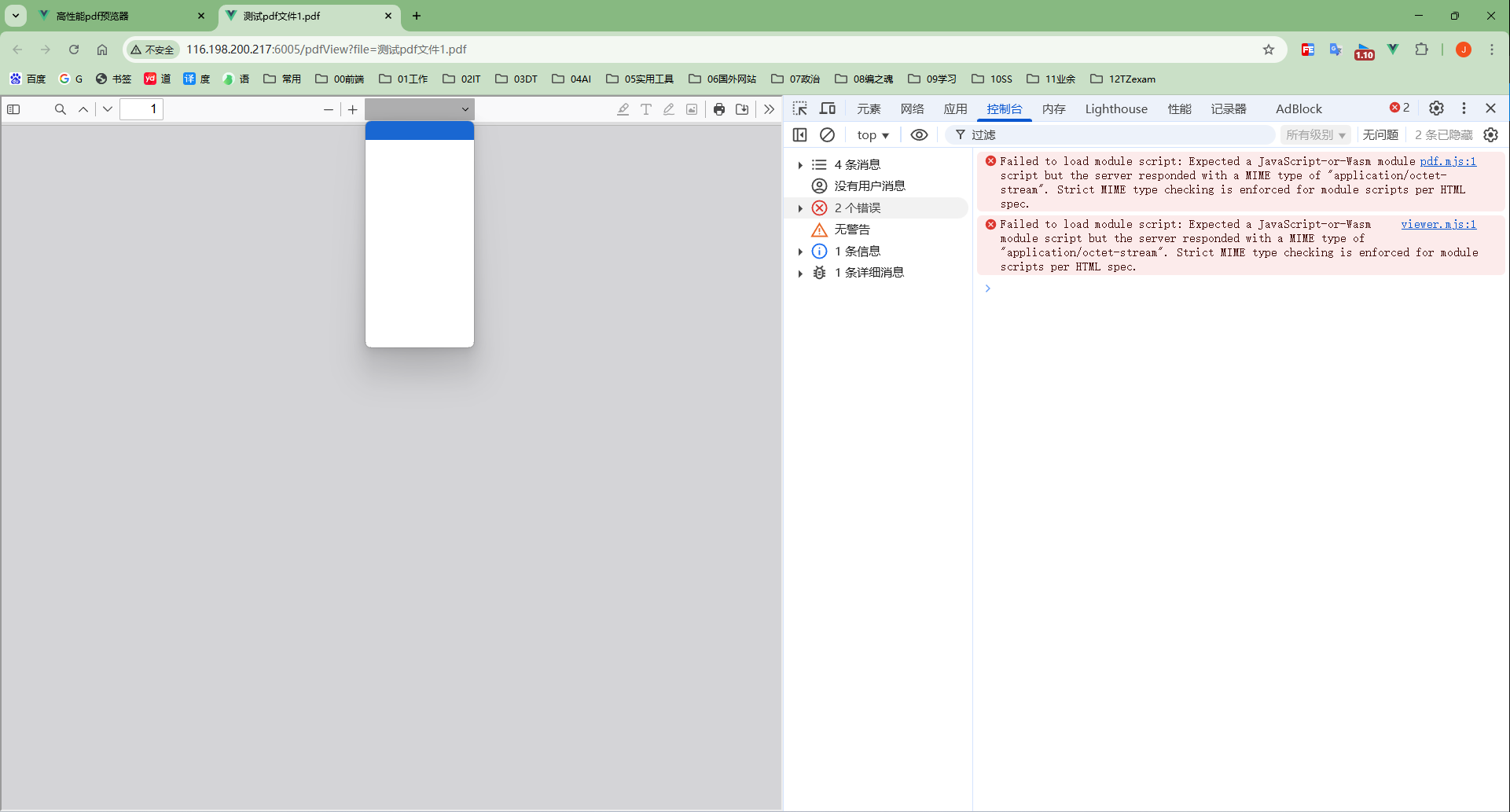The image size is (1510, 812).
Task: Go to previous PDF page
Action: click(x=83, y=109)
